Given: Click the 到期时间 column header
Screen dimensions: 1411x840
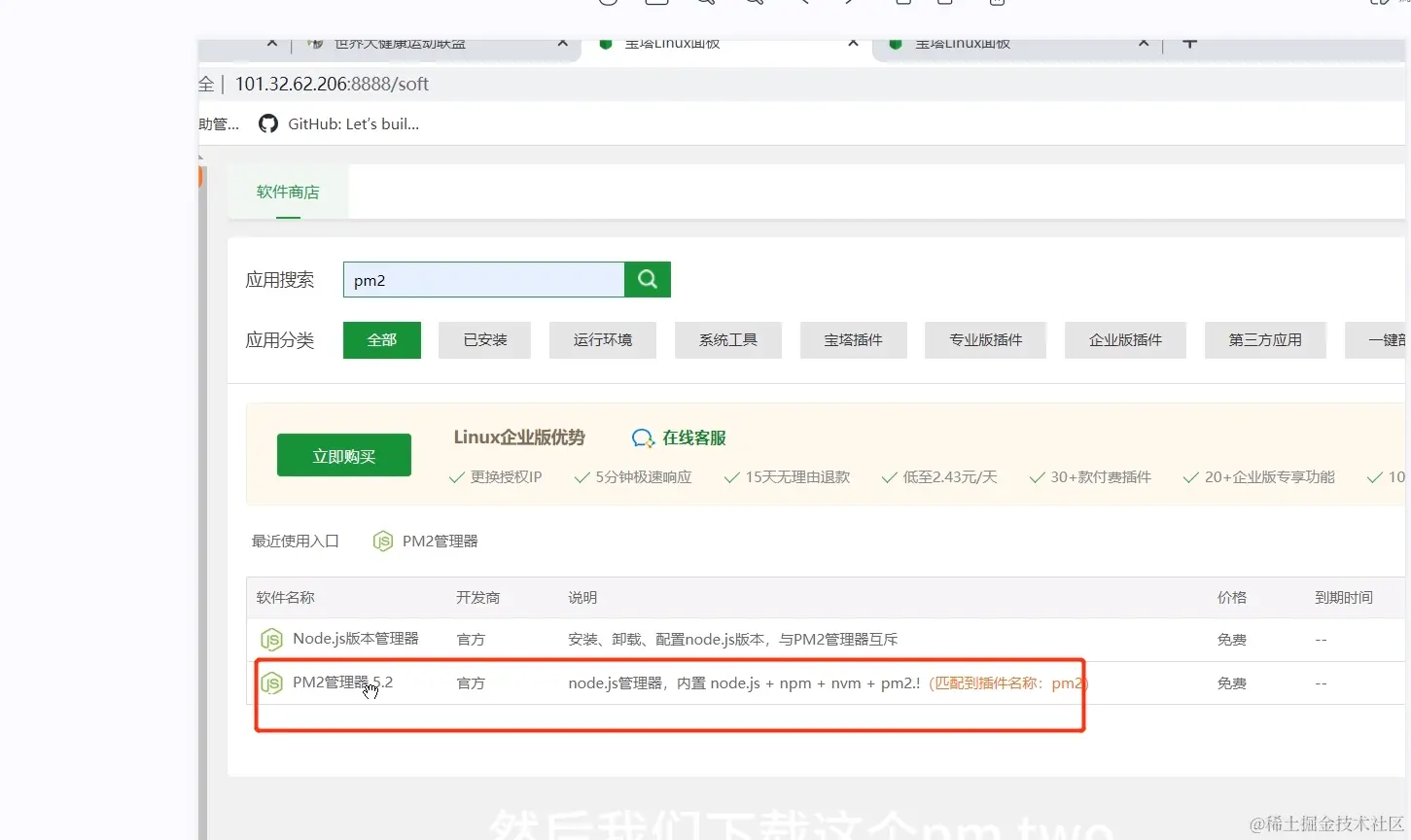Looking at the screenshot, I should 1344,598.
